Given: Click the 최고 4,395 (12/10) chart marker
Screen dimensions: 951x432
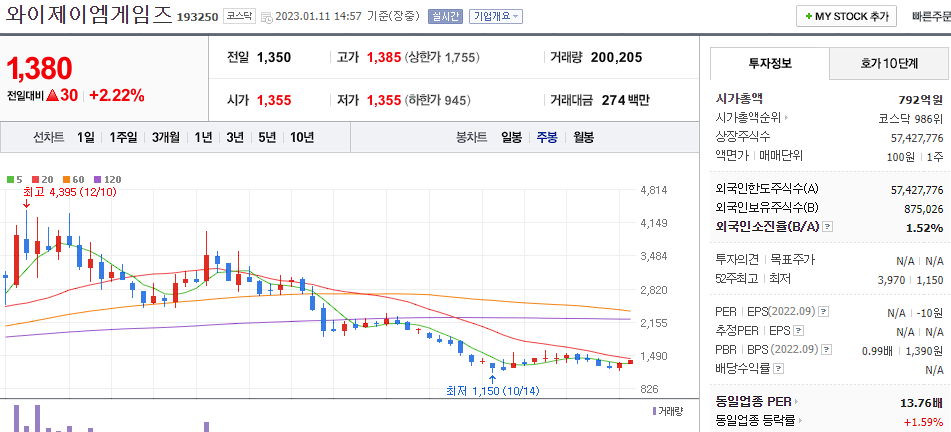Looking at the screenshot, I should pos(69,192).
